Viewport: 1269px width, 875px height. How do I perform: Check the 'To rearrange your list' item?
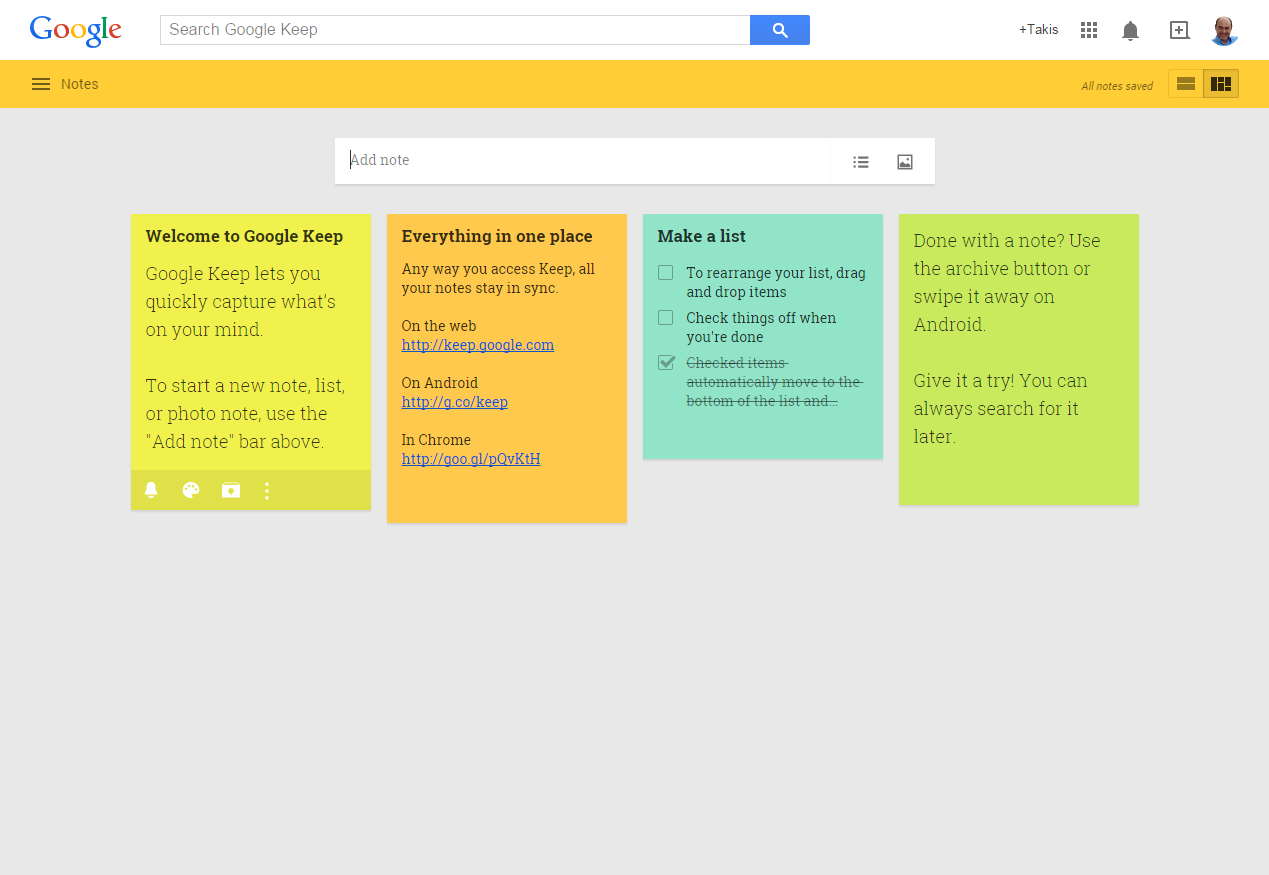666,273
